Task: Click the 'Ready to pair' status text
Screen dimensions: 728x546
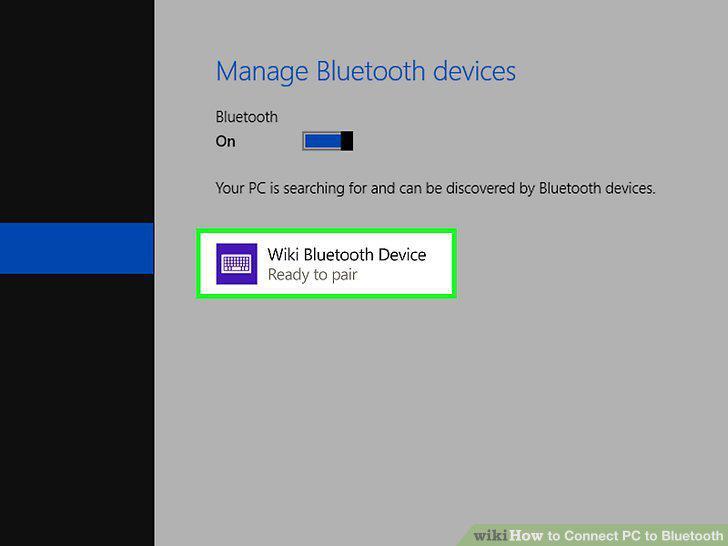Action: point(312,274)
